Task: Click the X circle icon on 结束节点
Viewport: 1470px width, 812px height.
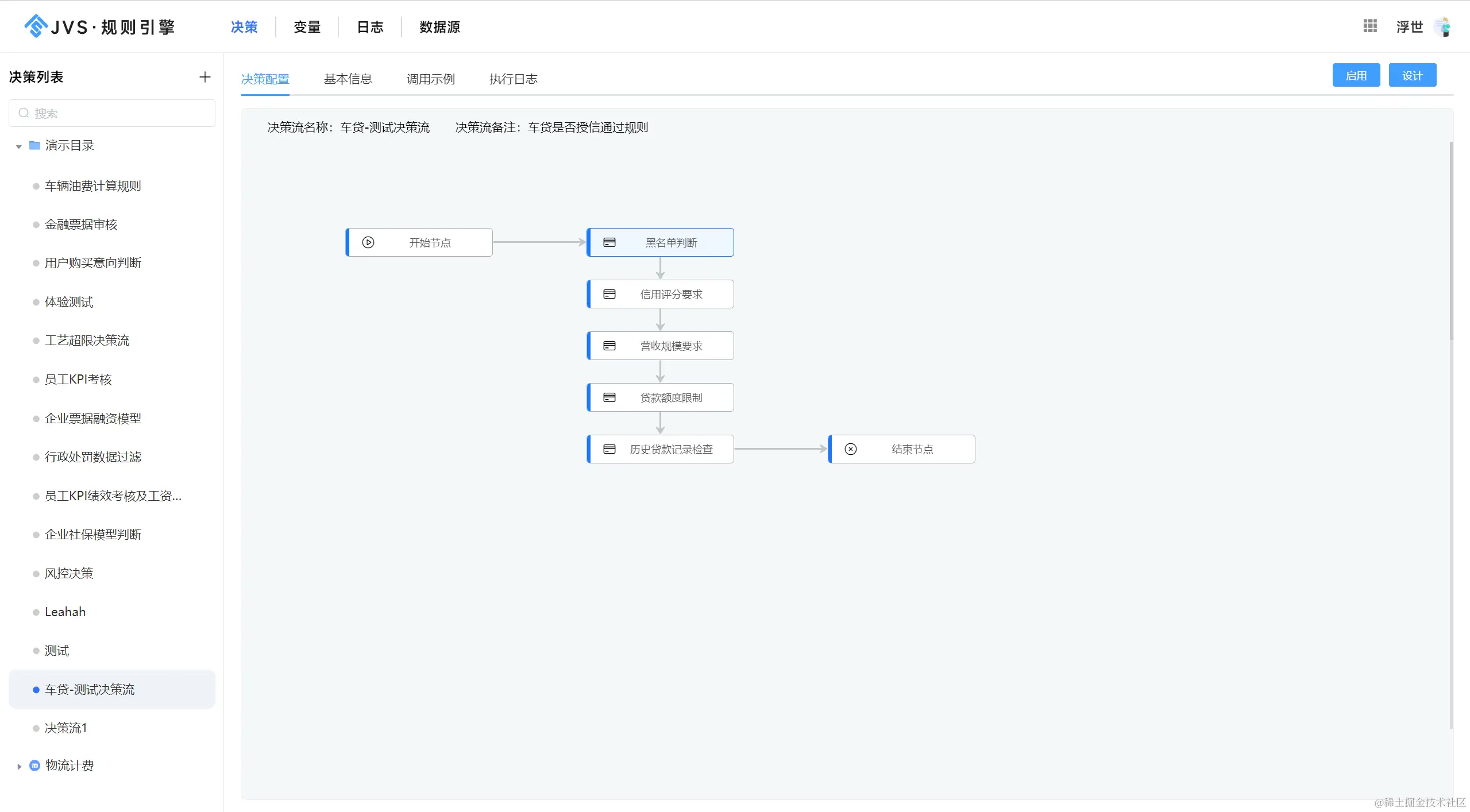Action: (851, 449)
